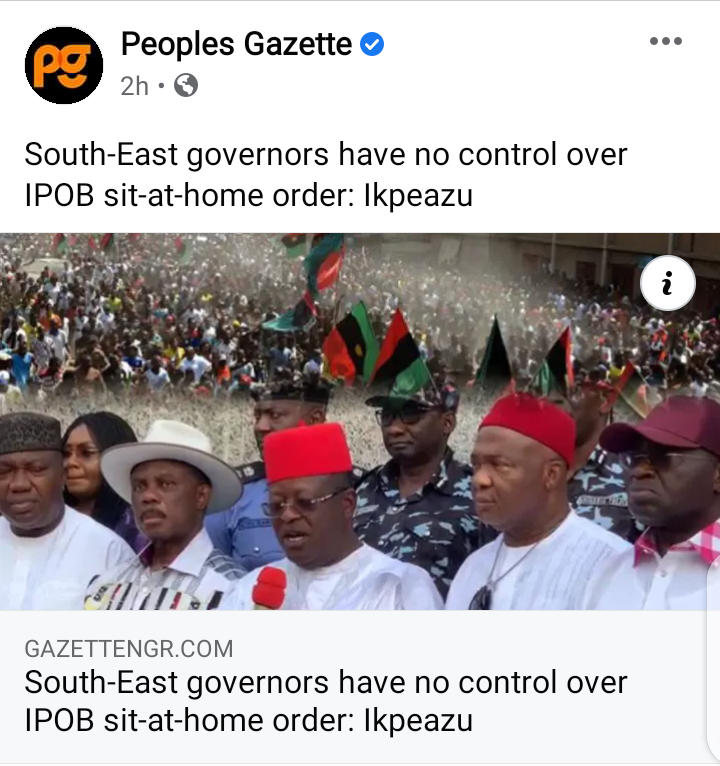Image resolution: width=720 pixels, height=766 pixels.
Task: Open the three-dot post options menu
Action: tap(666, 42)
